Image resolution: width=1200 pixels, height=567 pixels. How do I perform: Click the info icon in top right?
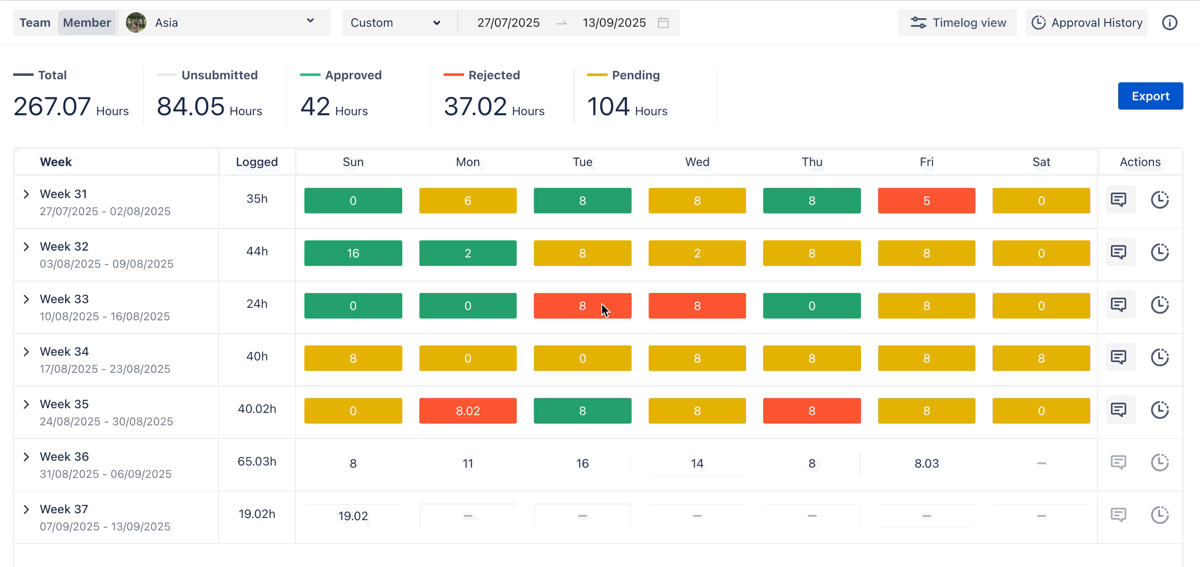pos(1169,23)
